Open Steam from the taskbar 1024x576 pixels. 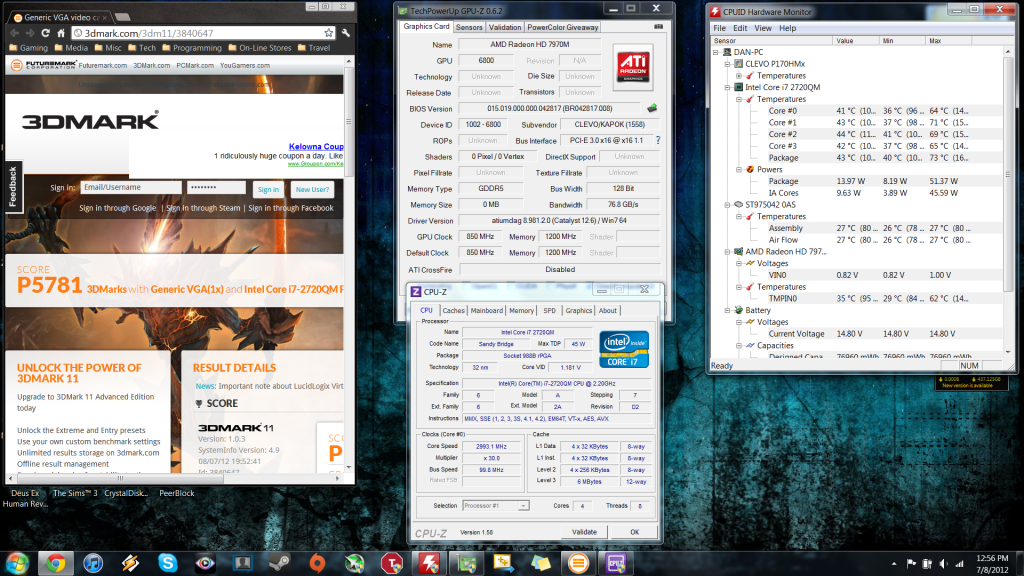coord(280,563)
